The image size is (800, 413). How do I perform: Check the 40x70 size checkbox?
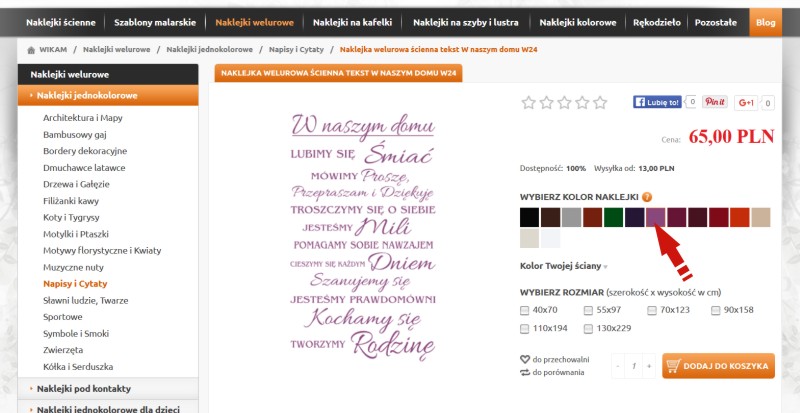[x=525, y=310]
